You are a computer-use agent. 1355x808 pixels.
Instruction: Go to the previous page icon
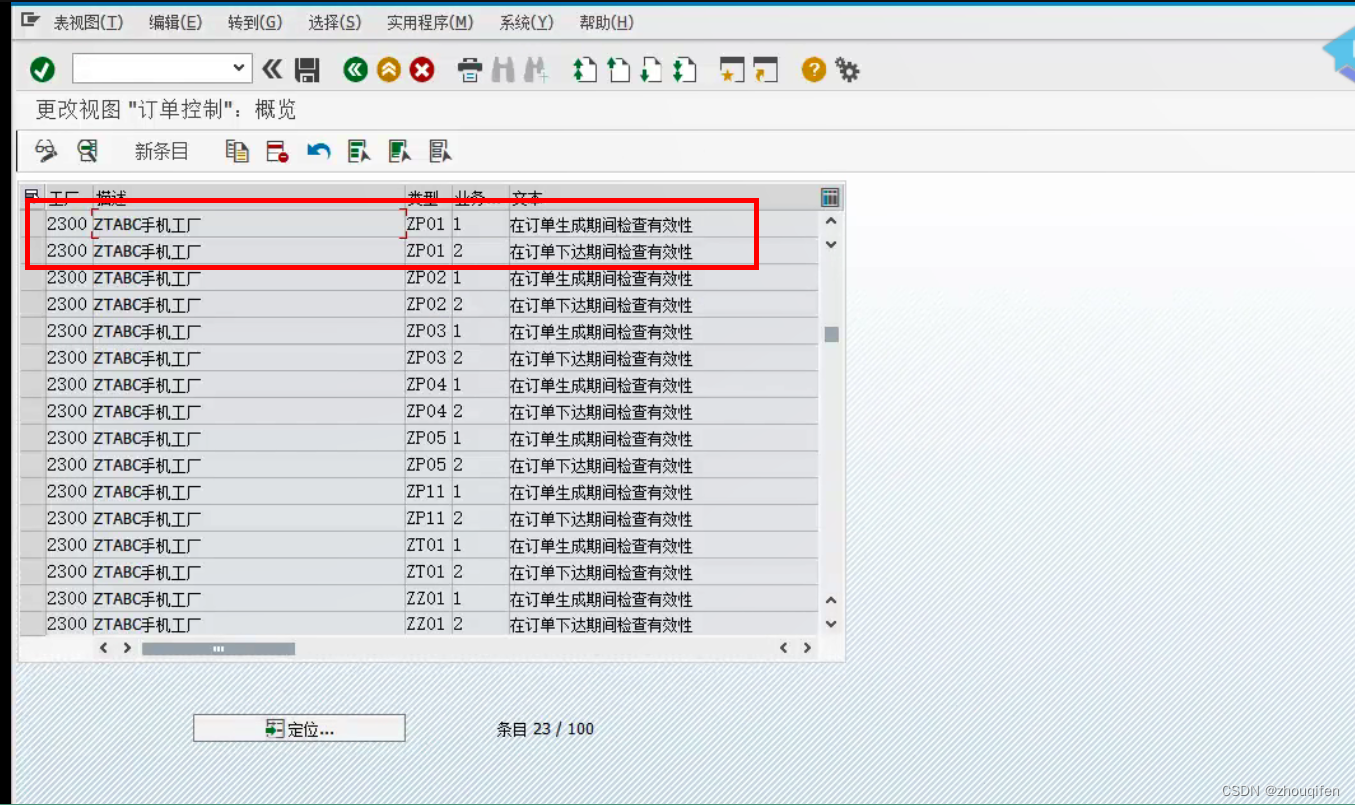[x=619, y=70]
